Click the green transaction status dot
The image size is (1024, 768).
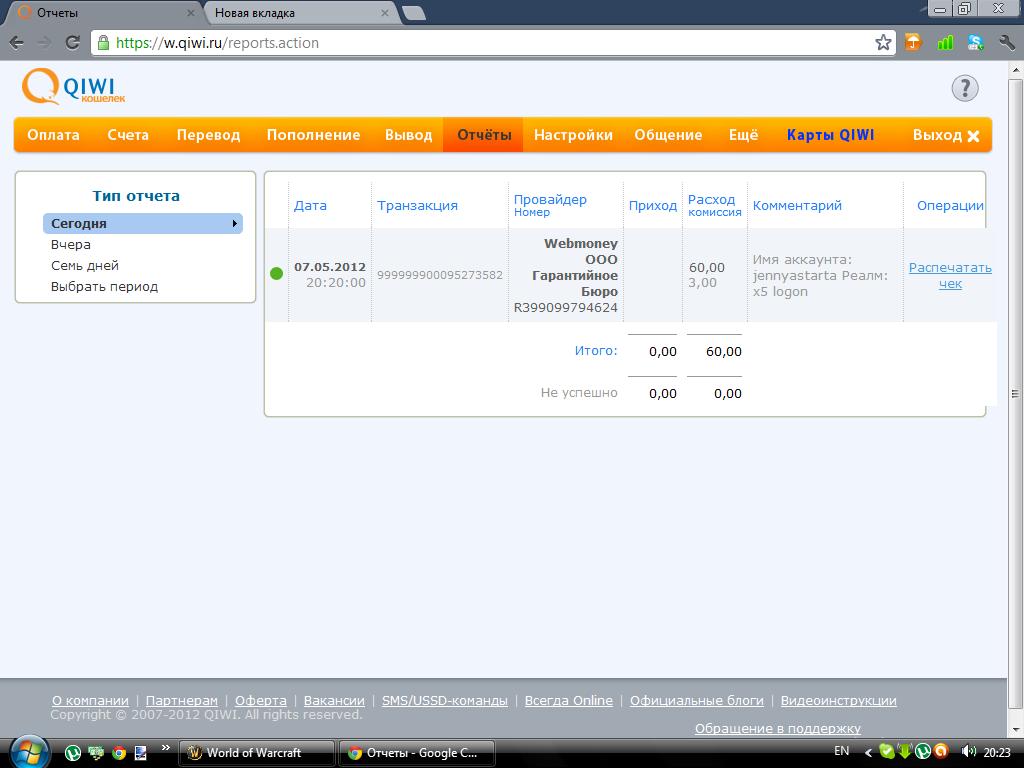coord(277,274)
